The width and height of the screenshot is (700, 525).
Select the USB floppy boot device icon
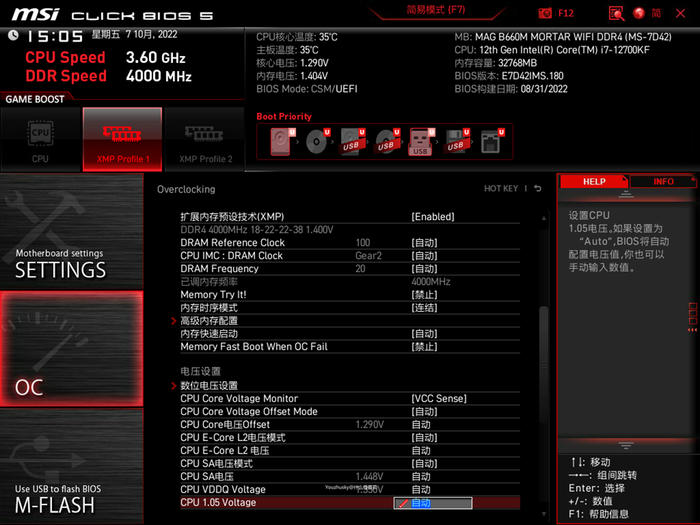457,142
